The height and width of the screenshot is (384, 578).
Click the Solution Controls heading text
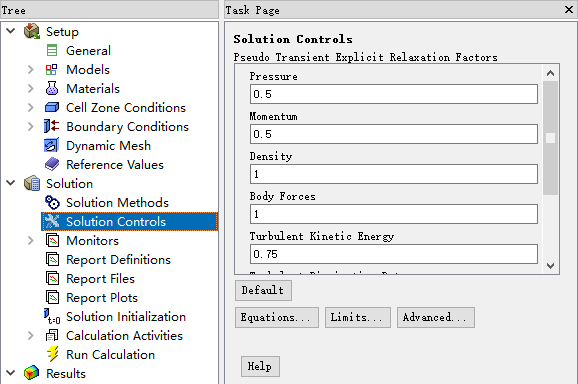coord(293,39)
